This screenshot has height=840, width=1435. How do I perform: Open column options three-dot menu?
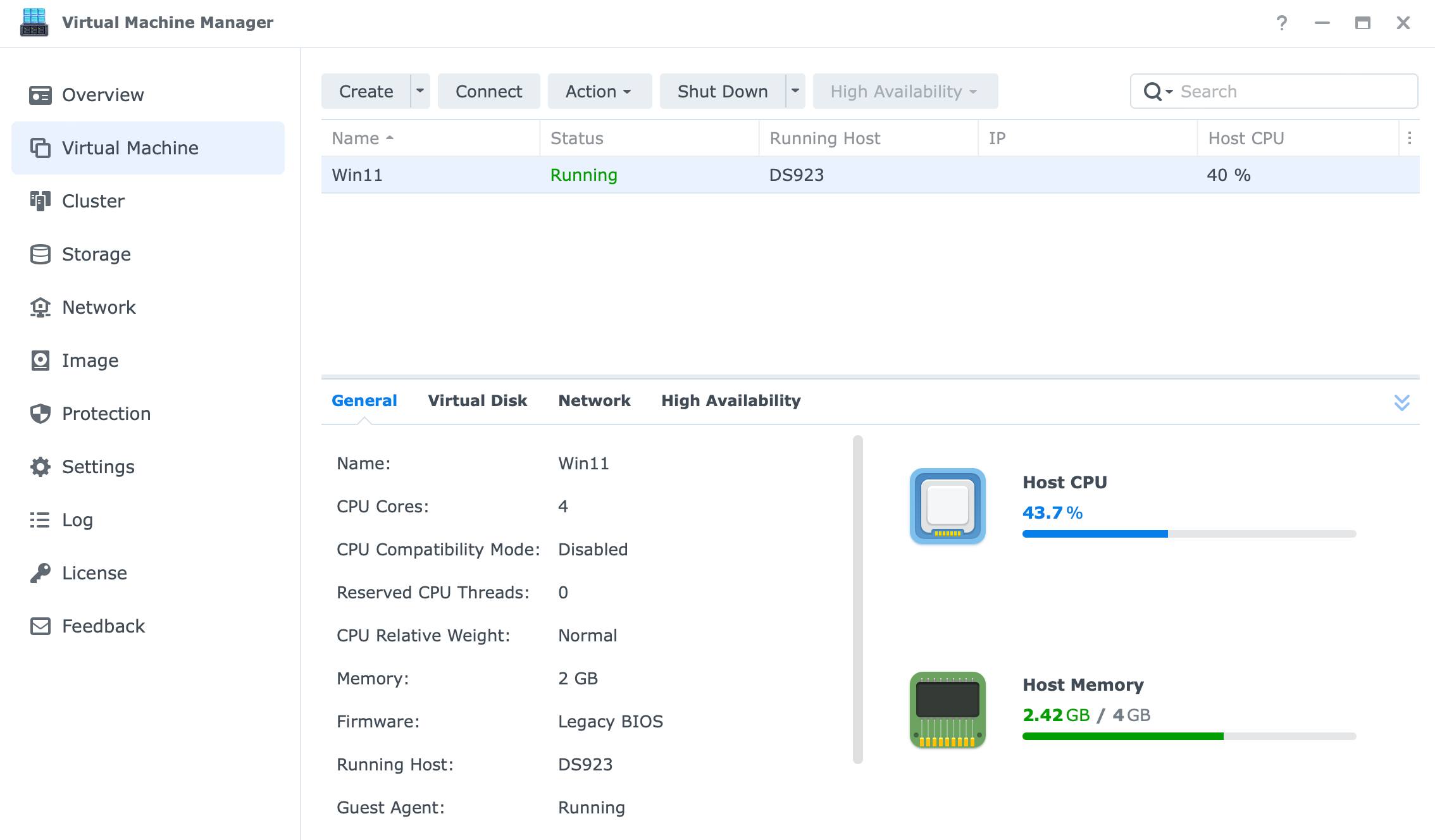pyautogui.click(x=1410, y=138)
